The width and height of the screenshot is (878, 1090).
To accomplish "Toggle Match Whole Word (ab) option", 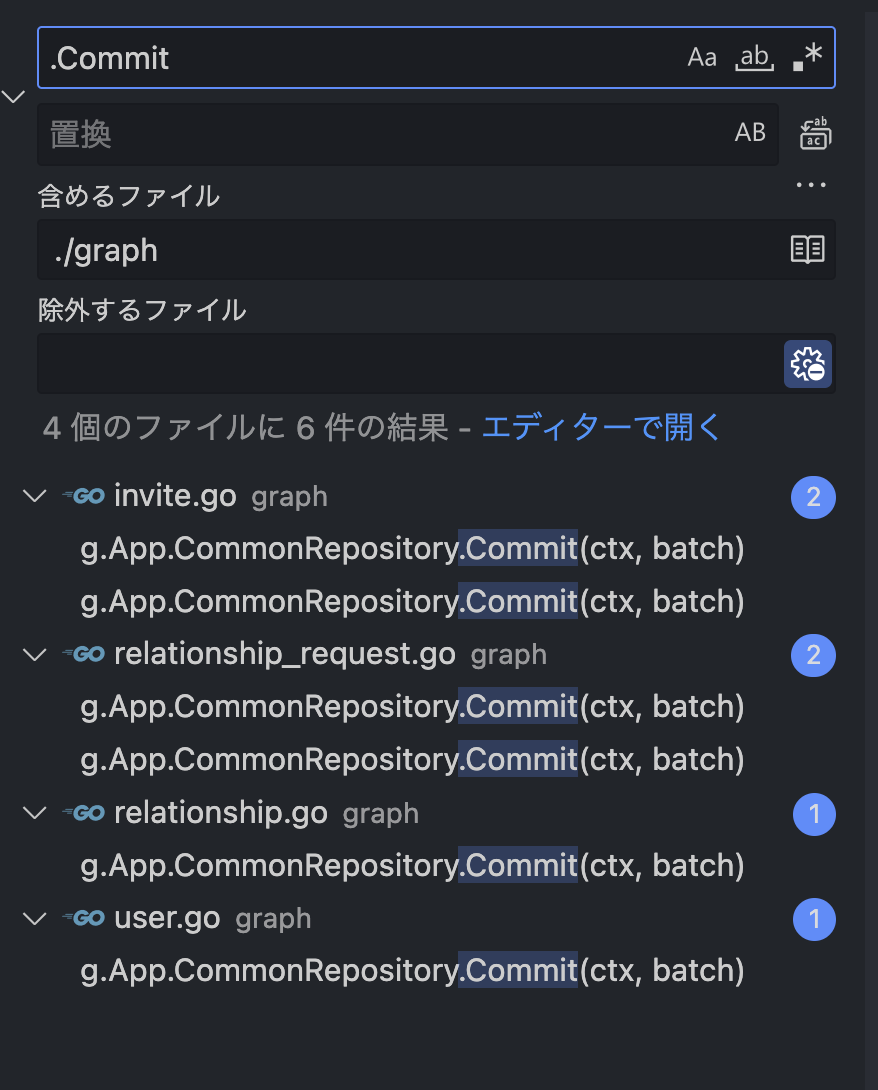I will pyautogui.click(x=755, y=58).
